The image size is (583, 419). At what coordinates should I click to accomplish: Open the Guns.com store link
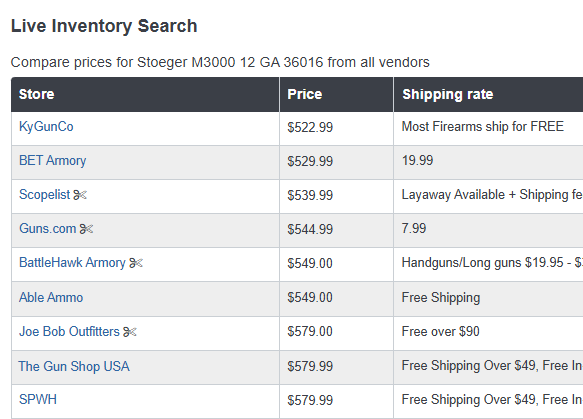coord(48,229)
